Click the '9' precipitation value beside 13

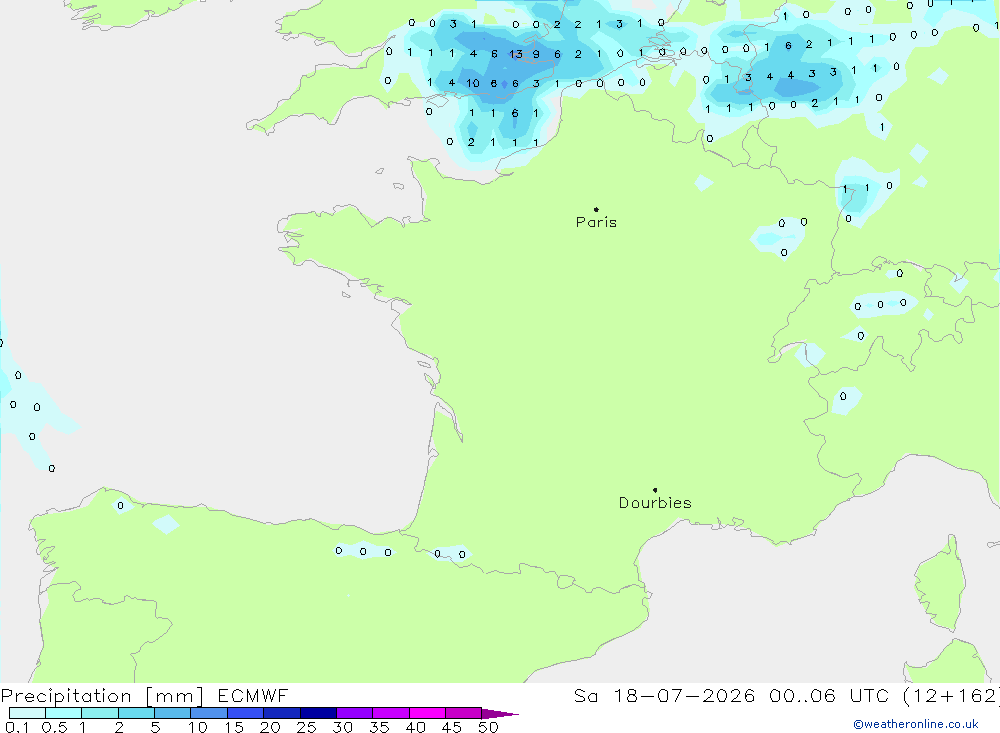(536, 54)
